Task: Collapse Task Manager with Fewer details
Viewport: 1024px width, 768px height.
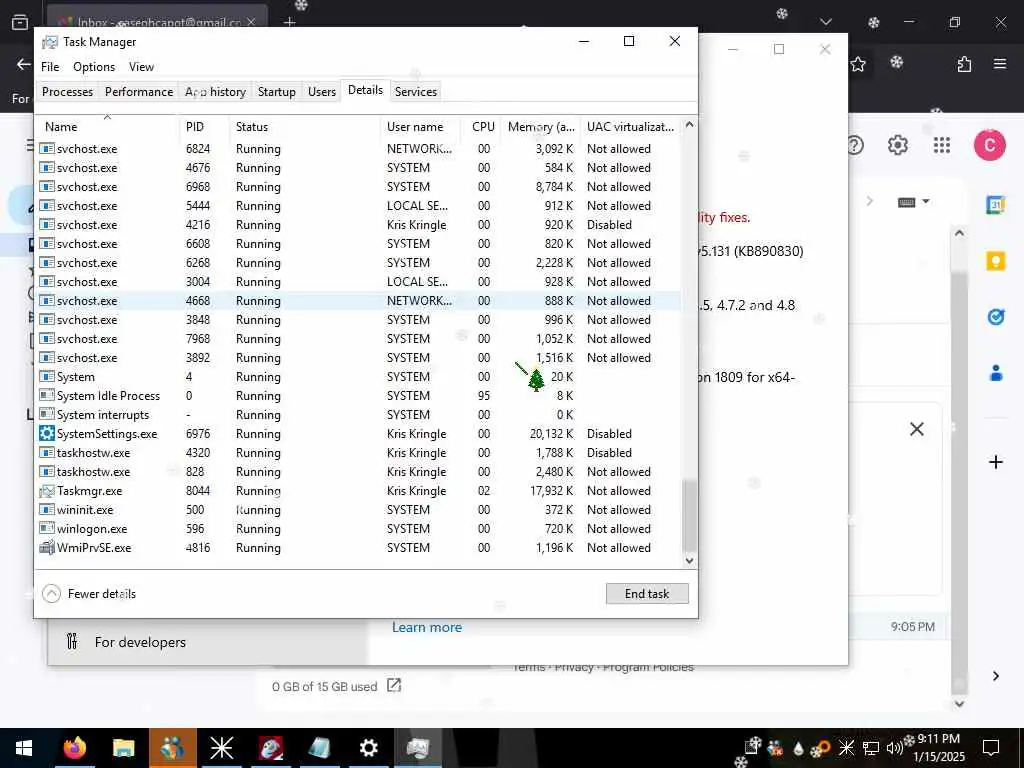Action: pos(89,593)
